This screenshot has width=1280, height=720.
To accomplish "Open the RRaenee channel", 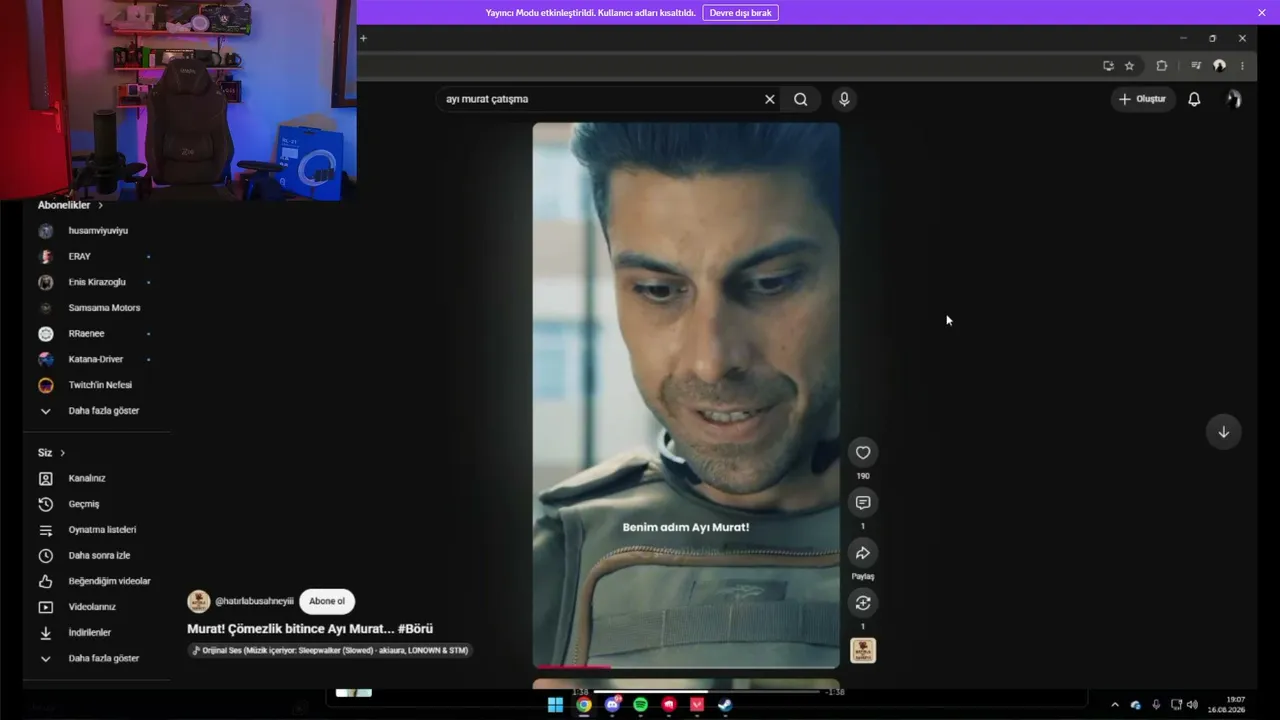I will (96, 333).
